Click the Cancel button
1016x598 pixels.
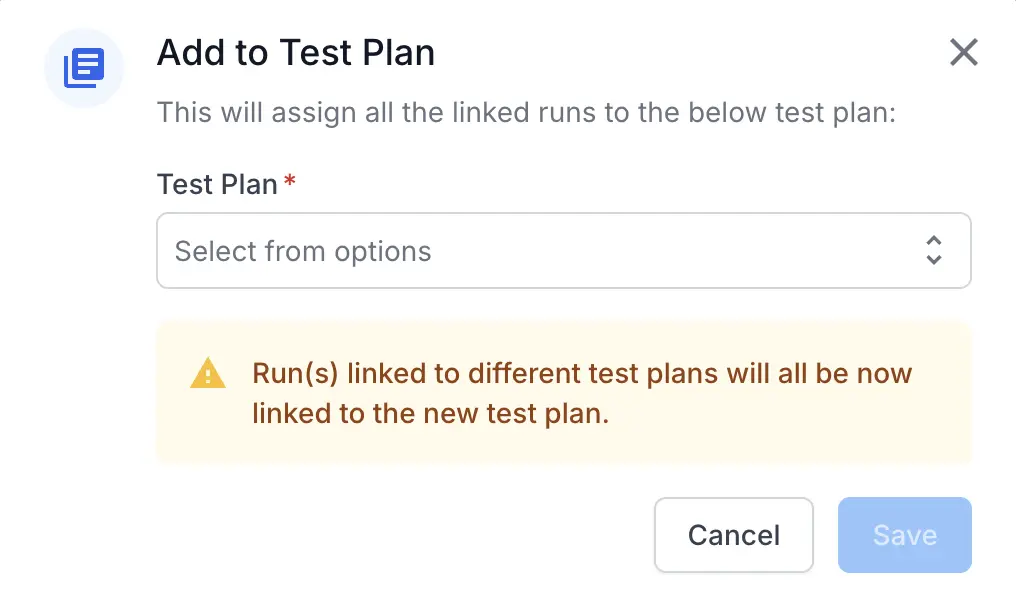[733, 535]
